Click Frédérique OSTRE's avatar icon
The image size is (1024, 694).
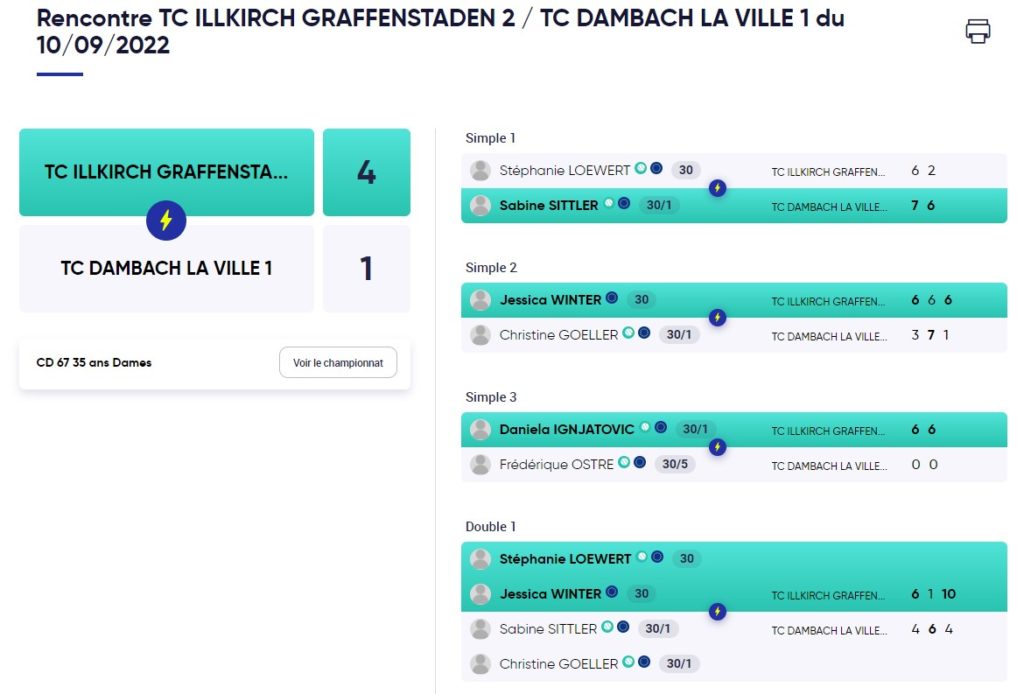(481, 465)
